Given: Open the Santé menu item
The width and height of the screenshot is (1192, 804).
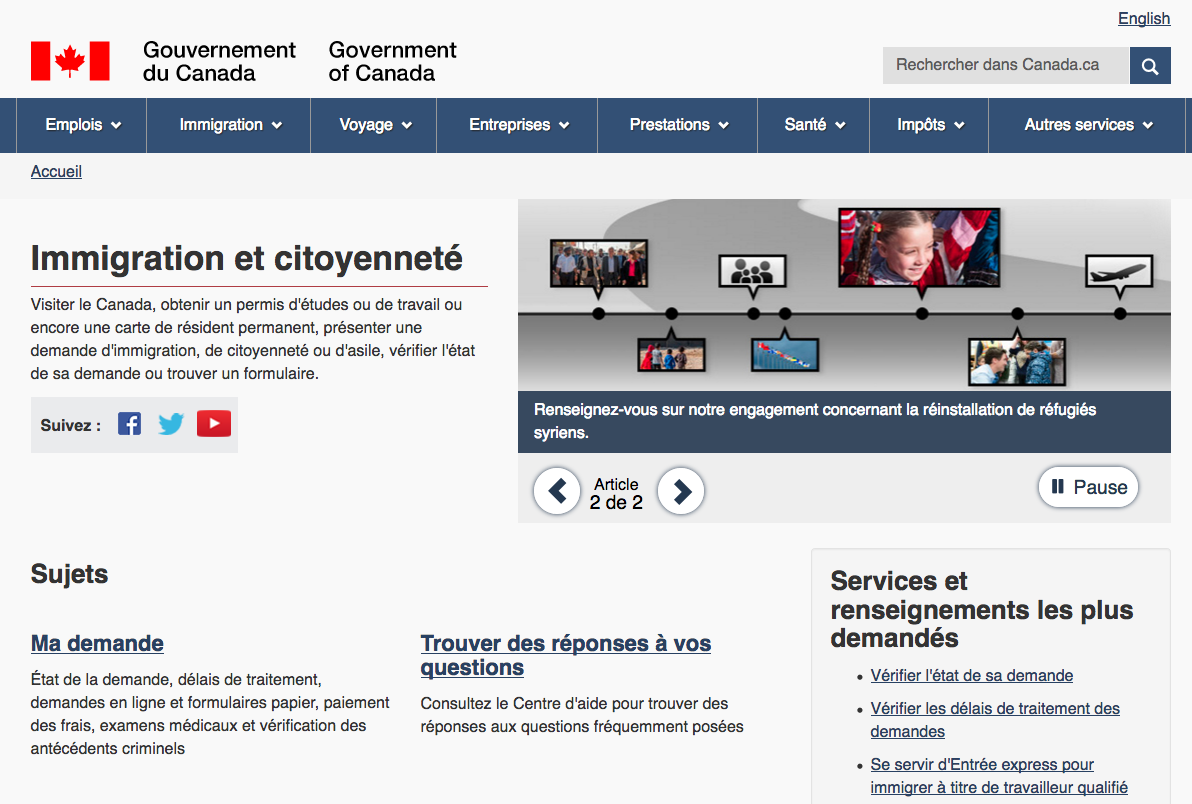Looking at the screenshot, I should coord(815,125).
